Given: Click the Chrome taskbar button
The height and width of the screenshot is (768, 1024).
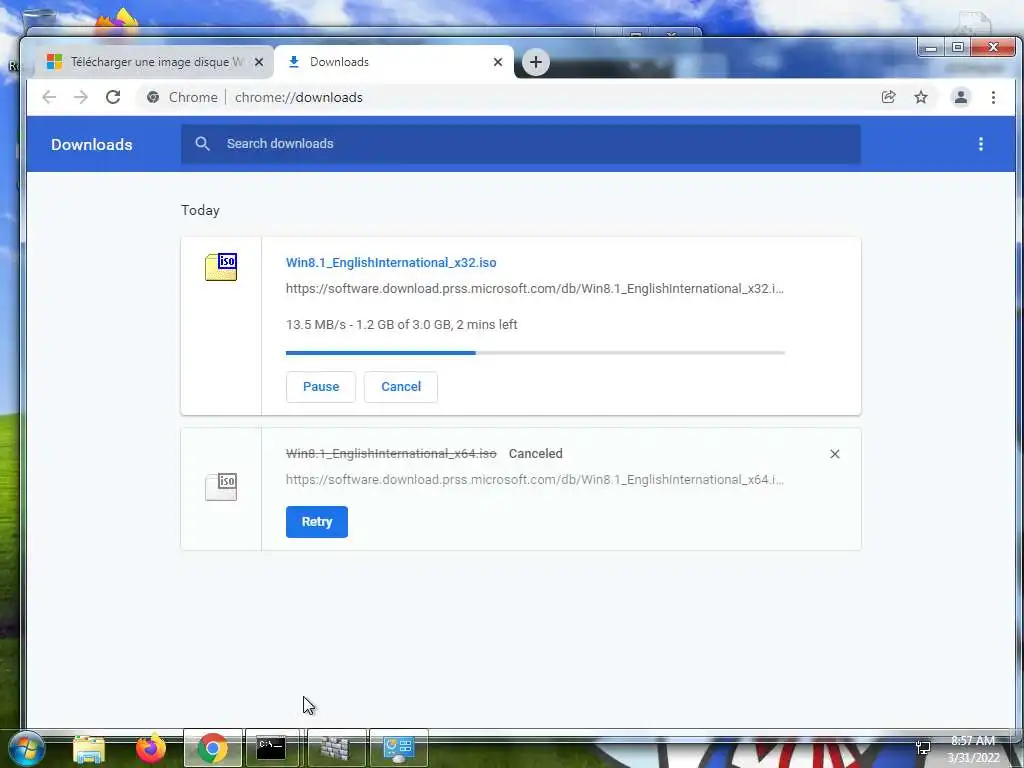Looking at the screenshot, I should point(212,748).
